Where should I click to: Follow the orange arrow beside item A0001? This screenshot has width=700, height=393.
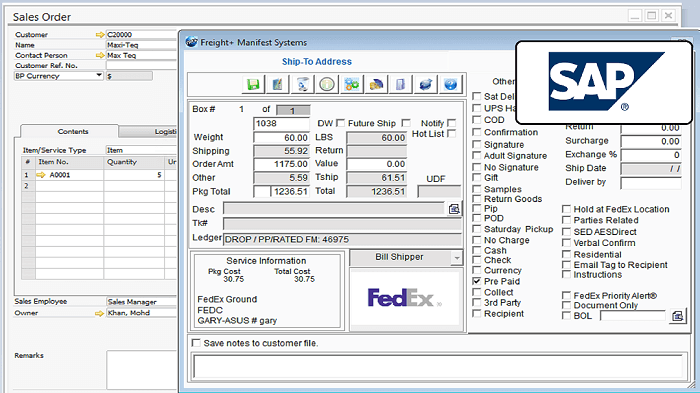(41, 175)
